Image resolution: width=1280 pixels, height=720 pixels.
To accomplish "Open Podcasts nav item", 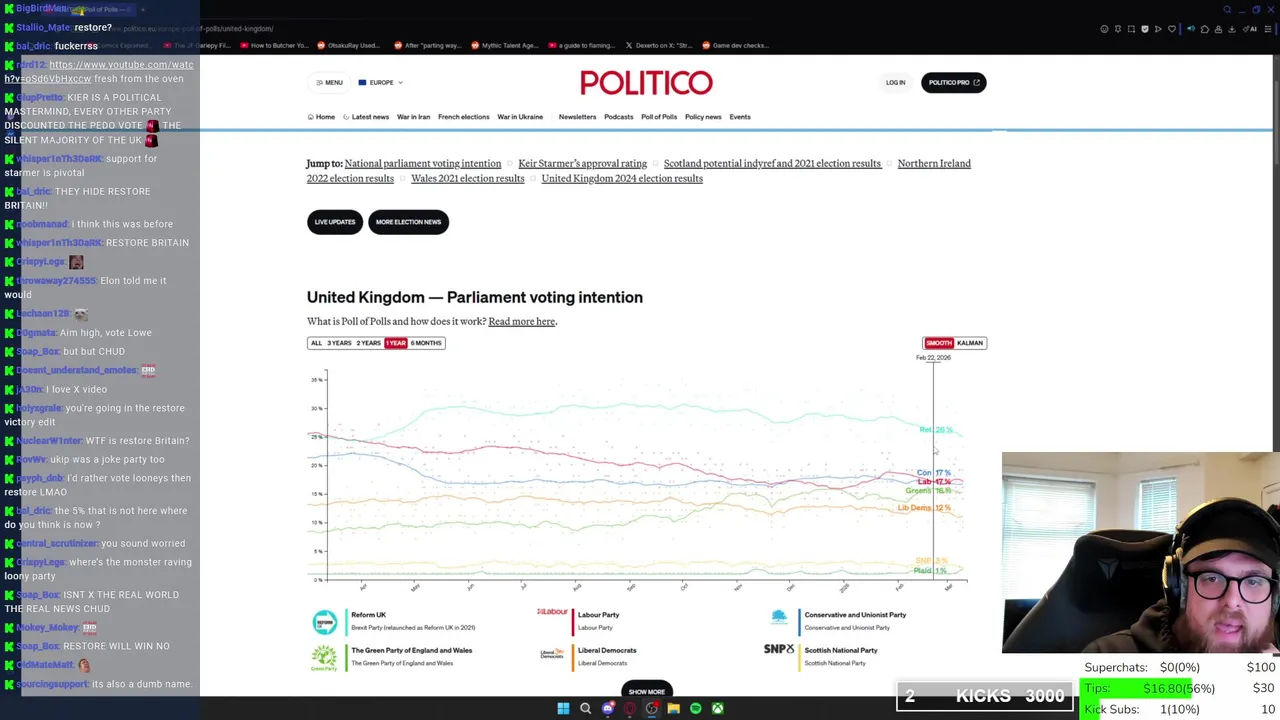I will coord(618,117).
